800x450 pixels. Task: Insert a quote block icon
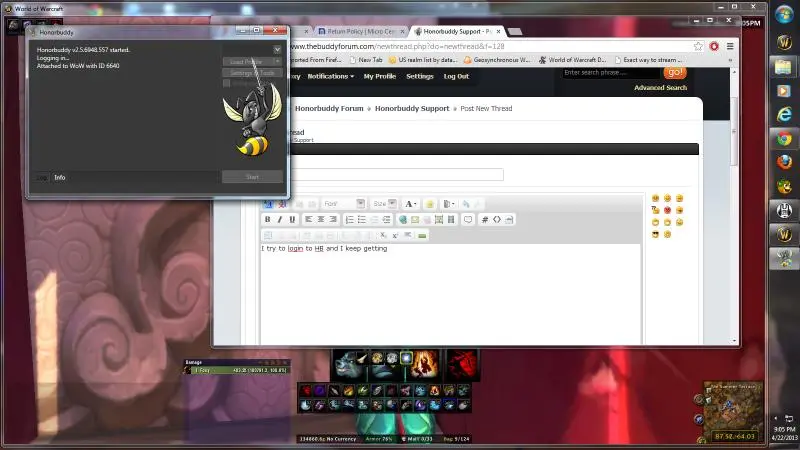click(x=468, y=219)
